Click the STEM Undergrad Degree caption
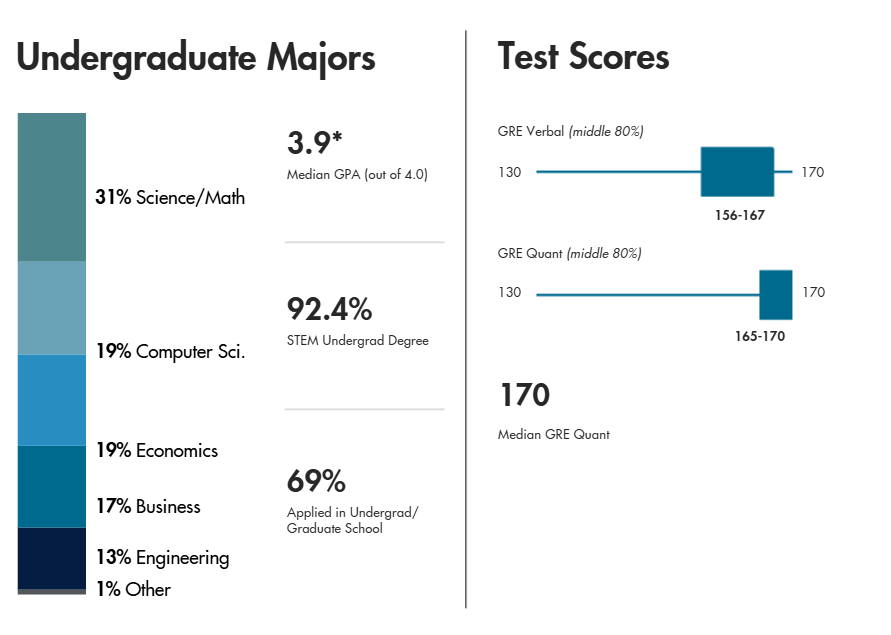The image size is (891, 635). pos(357,341)
